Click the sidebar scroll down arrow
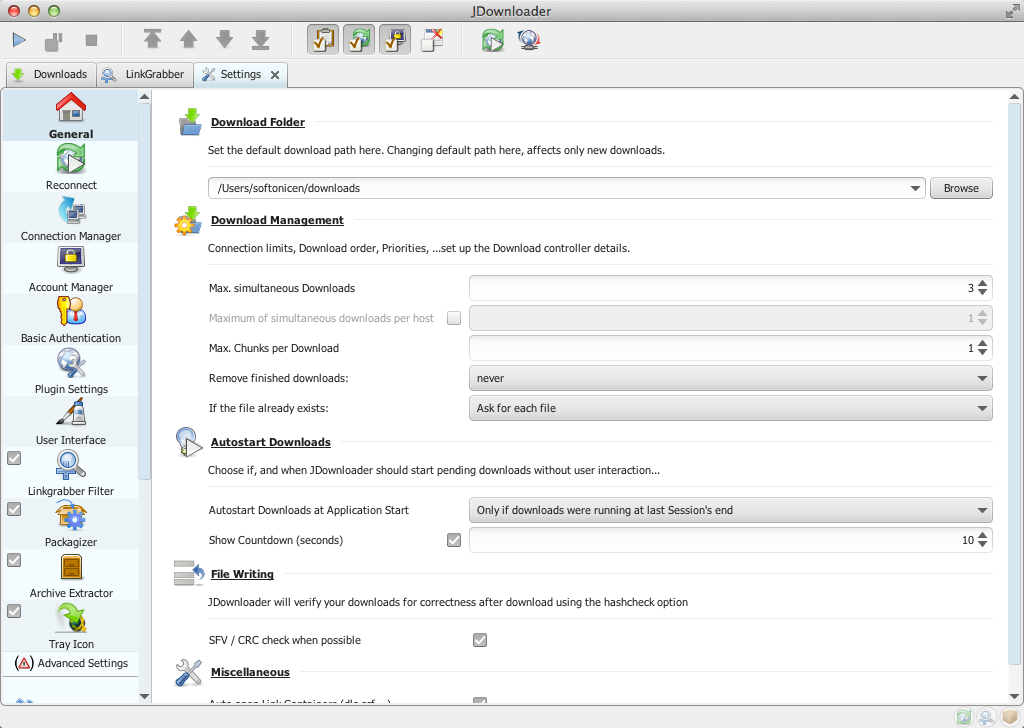The image size is (1024, 728). tap(144, 697)
